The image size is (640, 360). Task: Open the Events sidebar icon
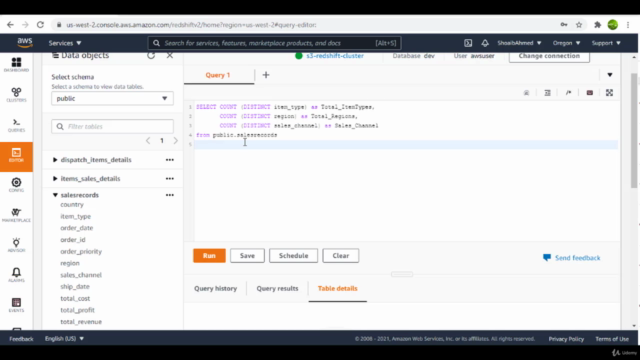tap(16, 305)
